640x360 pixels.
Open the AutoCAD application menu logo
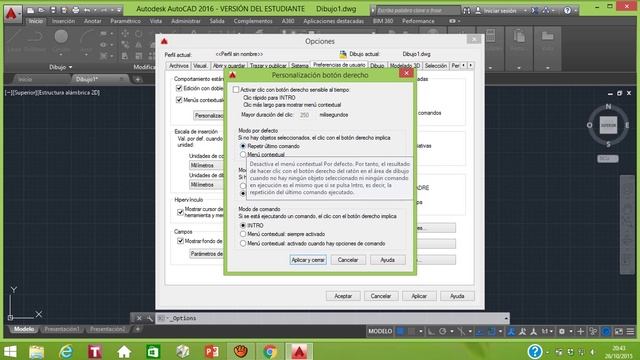(x=12, y=14)
